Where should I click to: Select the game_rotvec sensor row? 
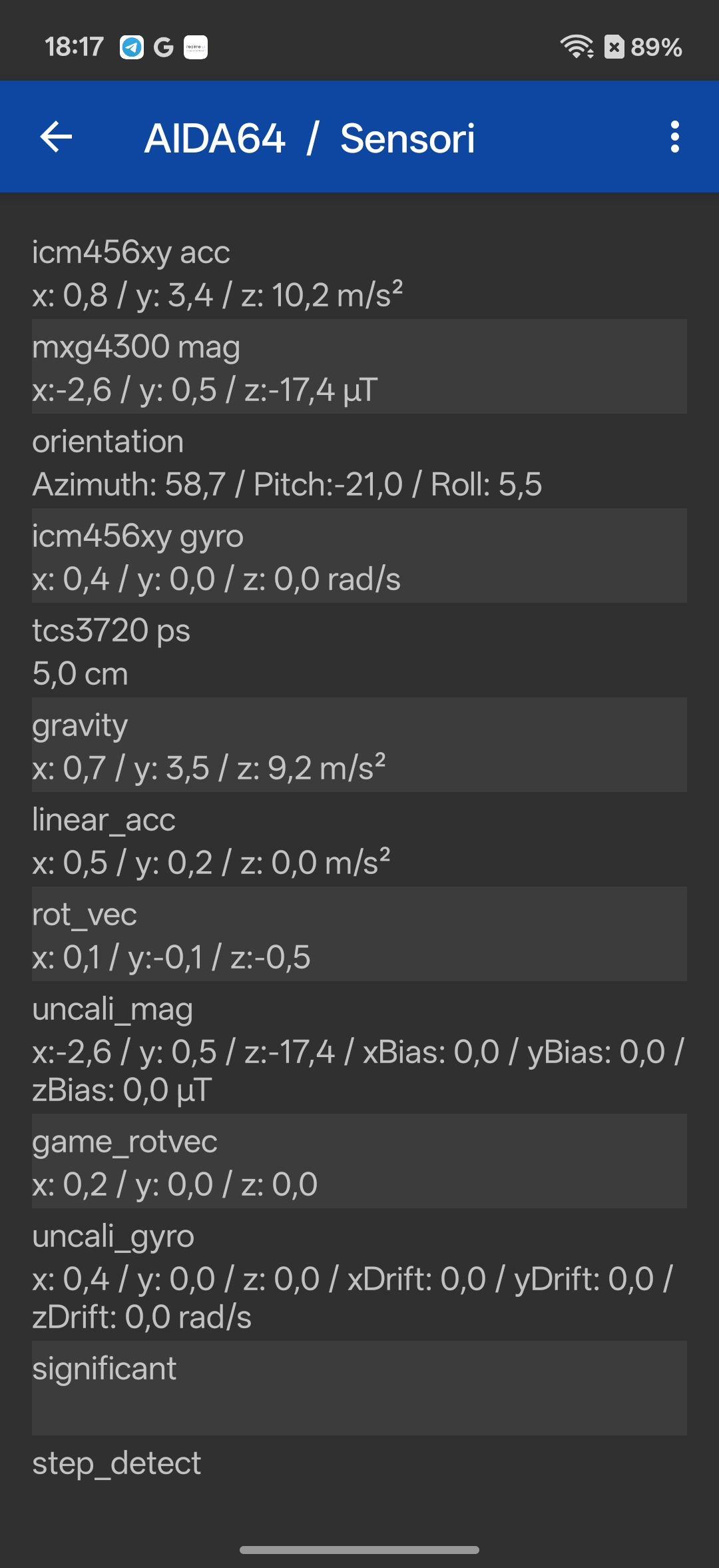[x=359, y=1162]
